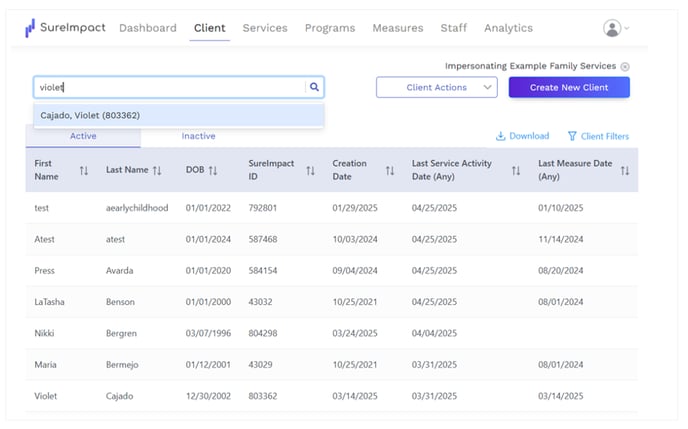Expand the Client Actions dropdown
The image size is (688, 429).
click(x=437, y=87)
